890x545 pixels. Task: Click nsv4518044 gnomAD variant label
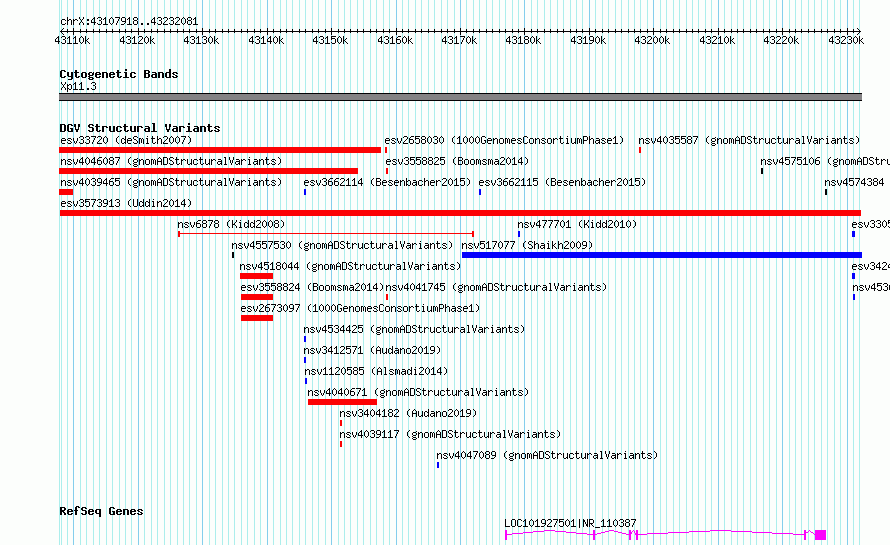click(350, 266)
